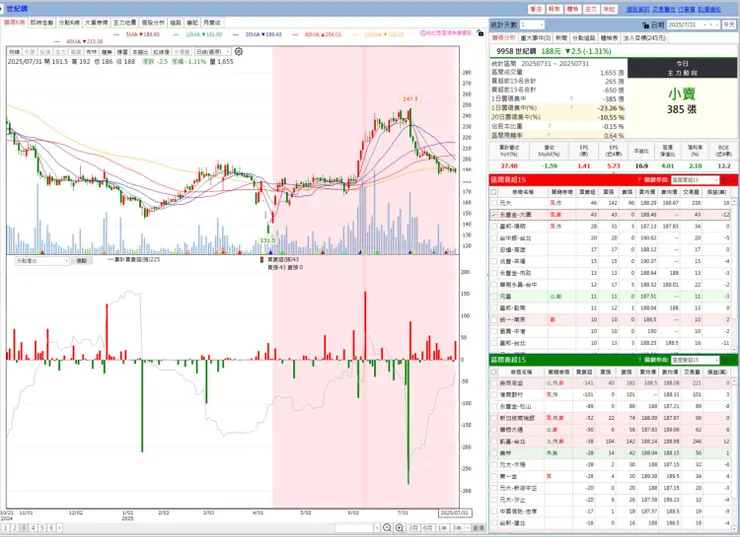The image size is (740, 537).
Task: Click the padlock icon above the price chart
Action: coord(480,33)
